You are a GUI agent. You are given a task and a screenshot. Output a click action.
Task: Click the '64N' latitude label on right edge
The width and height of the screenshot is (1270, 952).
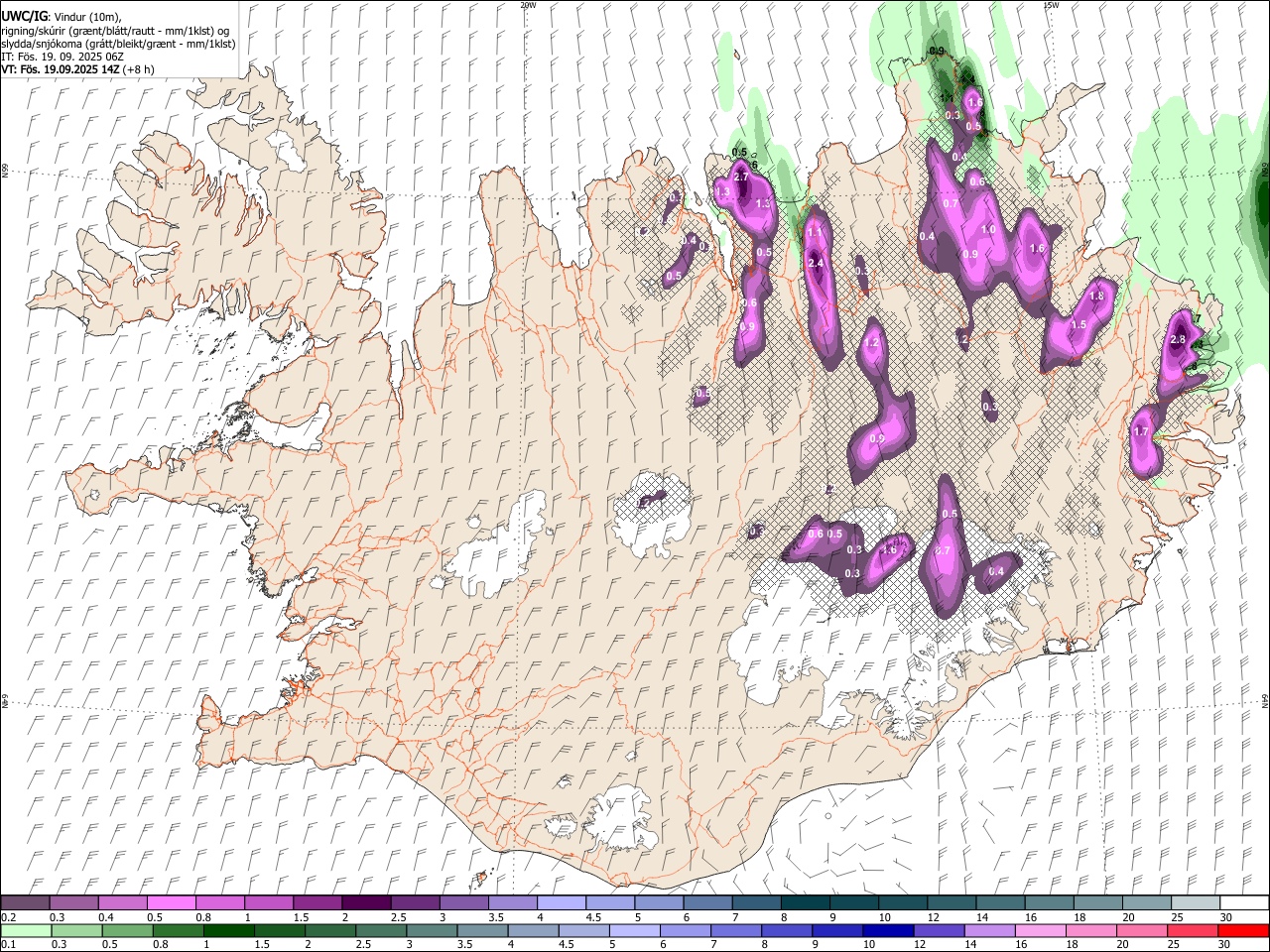tap(1265, 699)
